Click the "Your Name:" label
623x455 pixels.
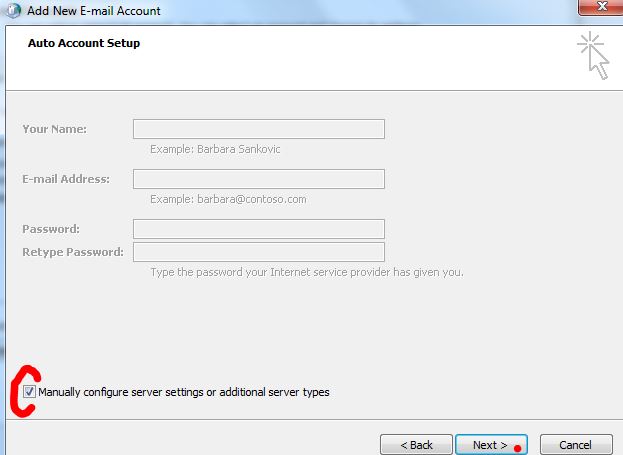pyautogui.click(x=54, y=129)
